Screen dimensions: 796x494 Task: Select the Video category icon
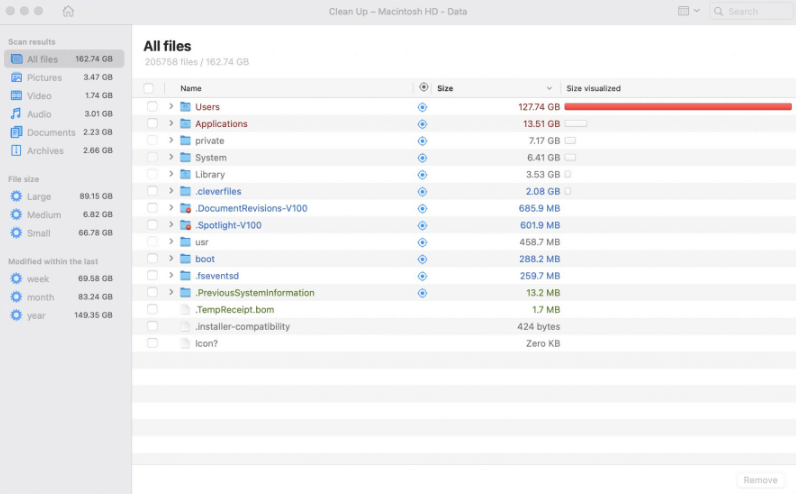pos(16,96)
